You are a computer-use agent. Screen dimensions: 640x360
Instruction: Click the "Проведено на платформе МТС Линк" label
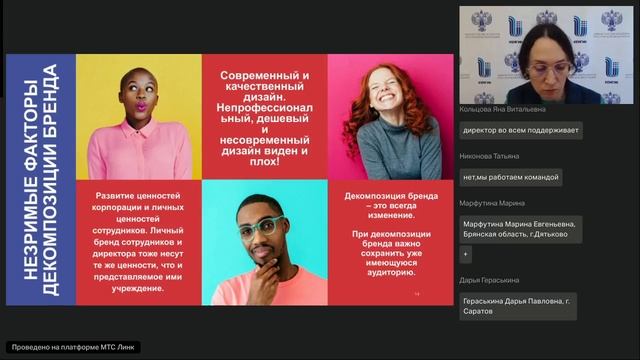73,347
